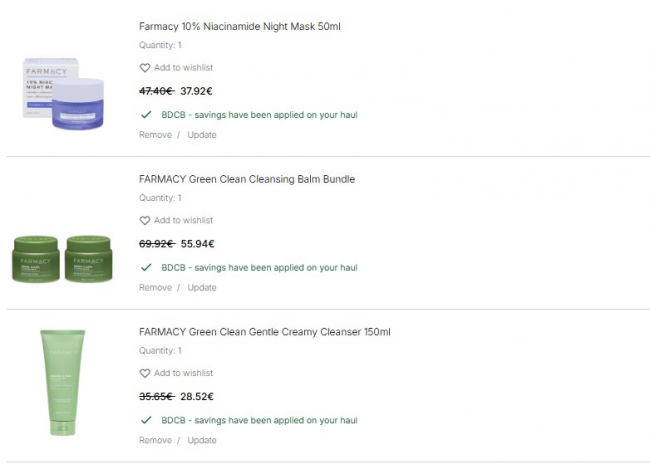Click heart icon for Niacinamide Night Mask
Image resolution: width=650 pixels, height=469 pixels.
click(145, 68)
